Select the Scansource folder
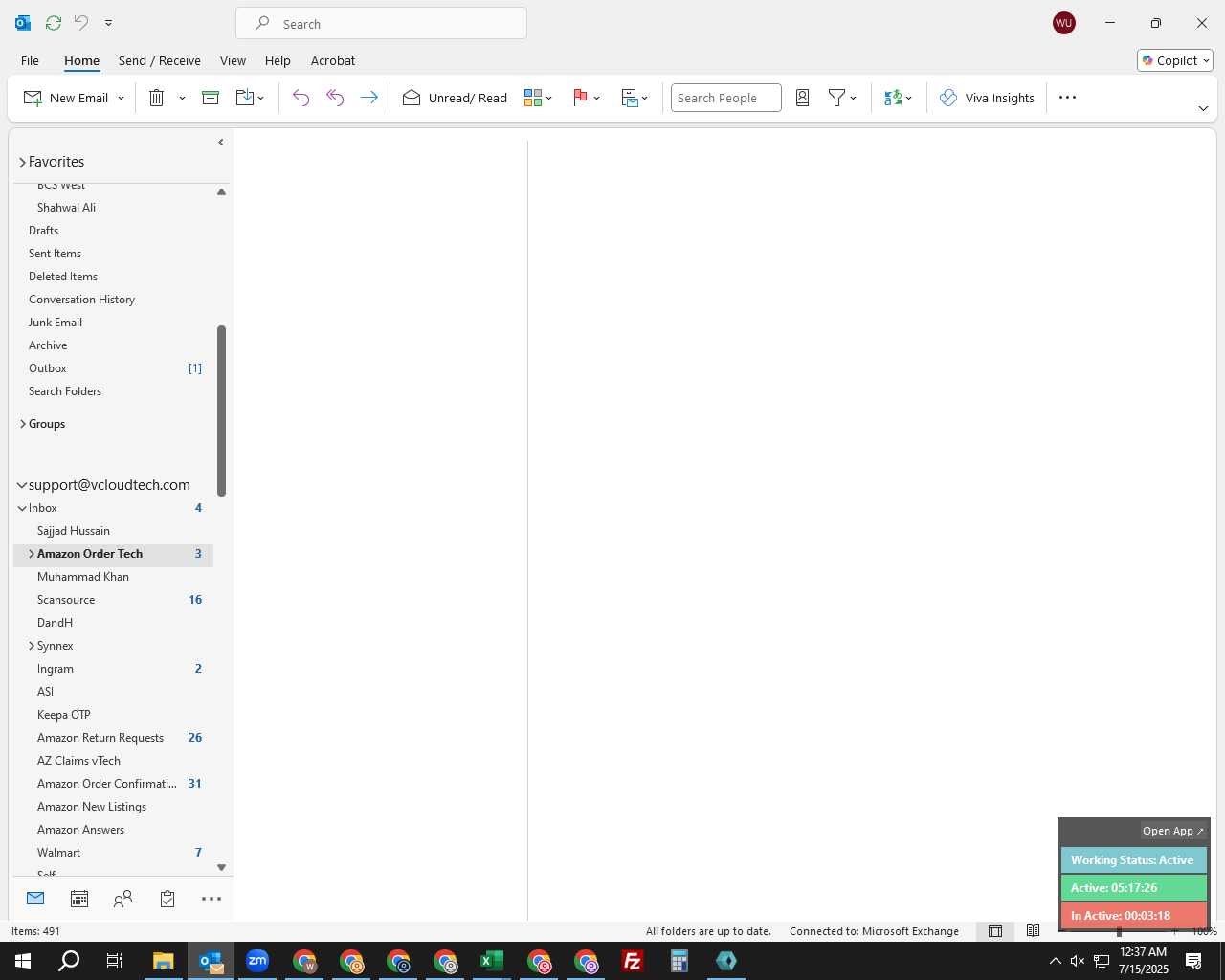1225x980 pixels. 66,600
